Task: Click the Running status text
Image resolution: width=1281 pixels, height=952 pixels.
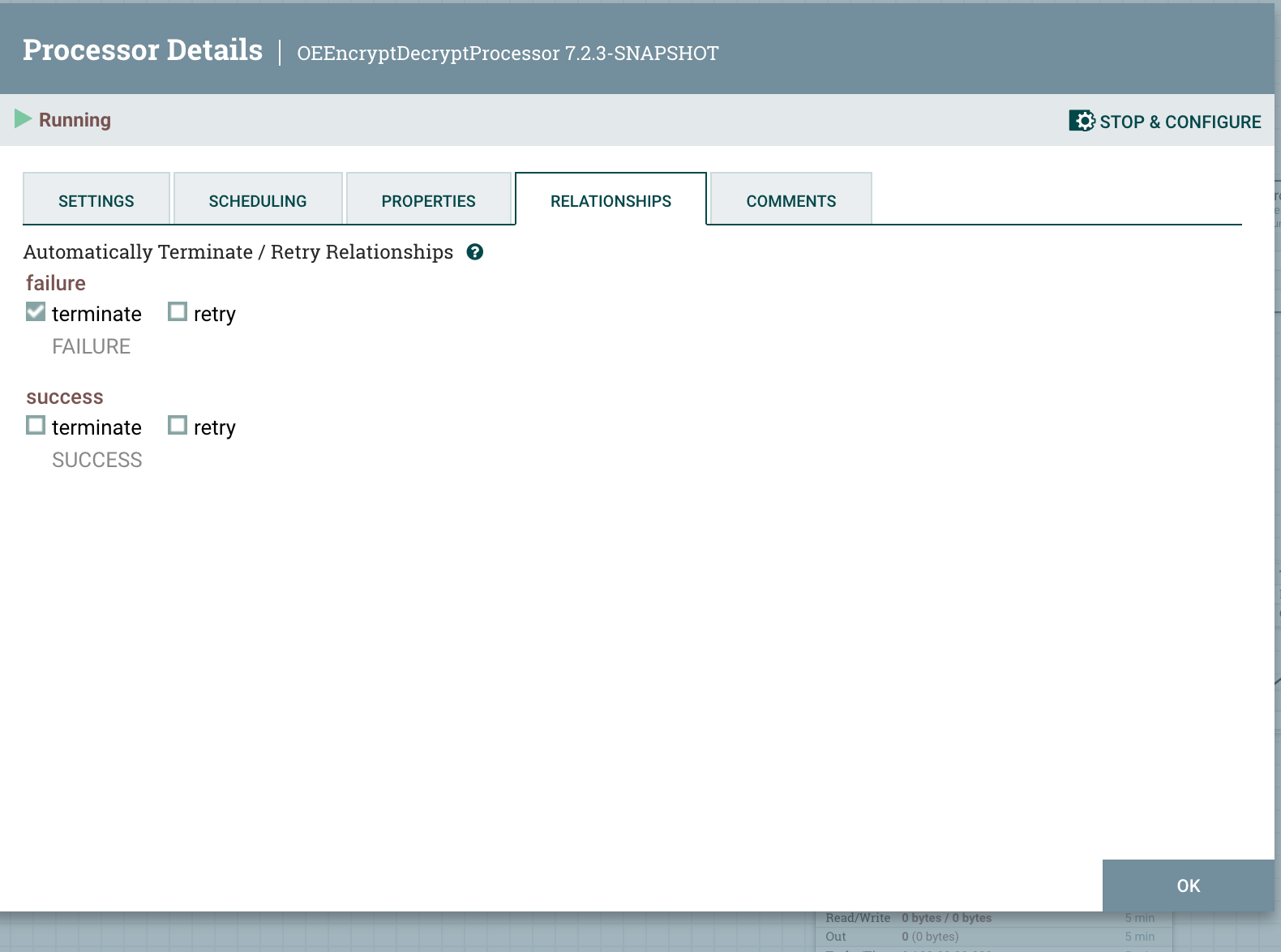Action: click(75, 120)
